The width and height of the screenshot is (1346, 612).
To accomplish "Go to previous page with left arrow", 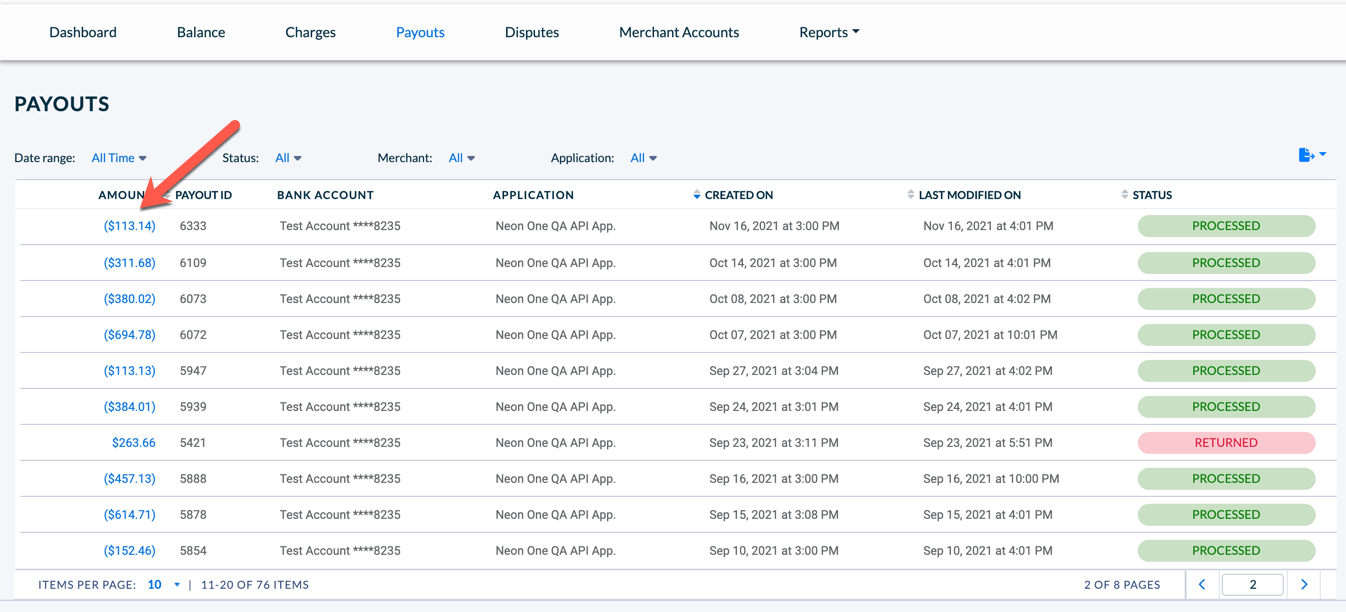I will (x=1201, y=584).
